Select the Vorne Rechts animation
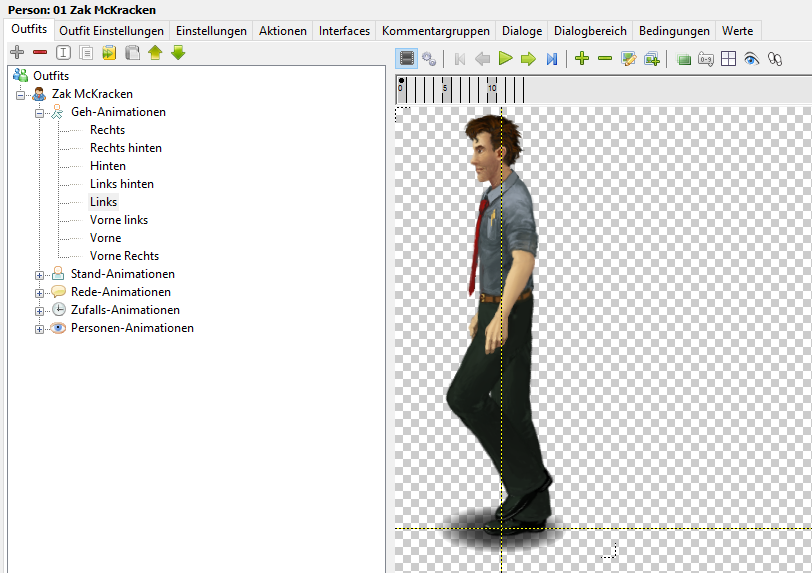The height and width of the screenshot is (573, 812). [x=124, y=256]
